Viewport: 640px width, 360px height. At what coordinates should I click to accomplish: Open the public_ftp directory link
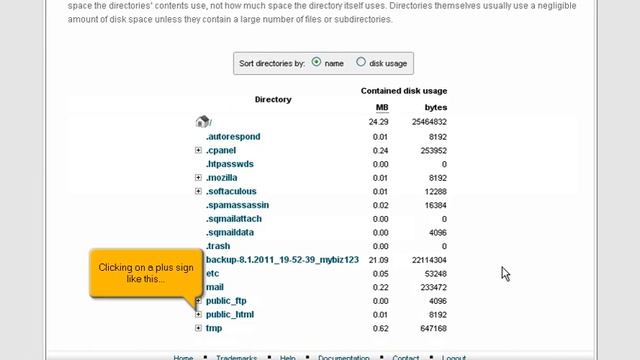[x=226, y=301]
